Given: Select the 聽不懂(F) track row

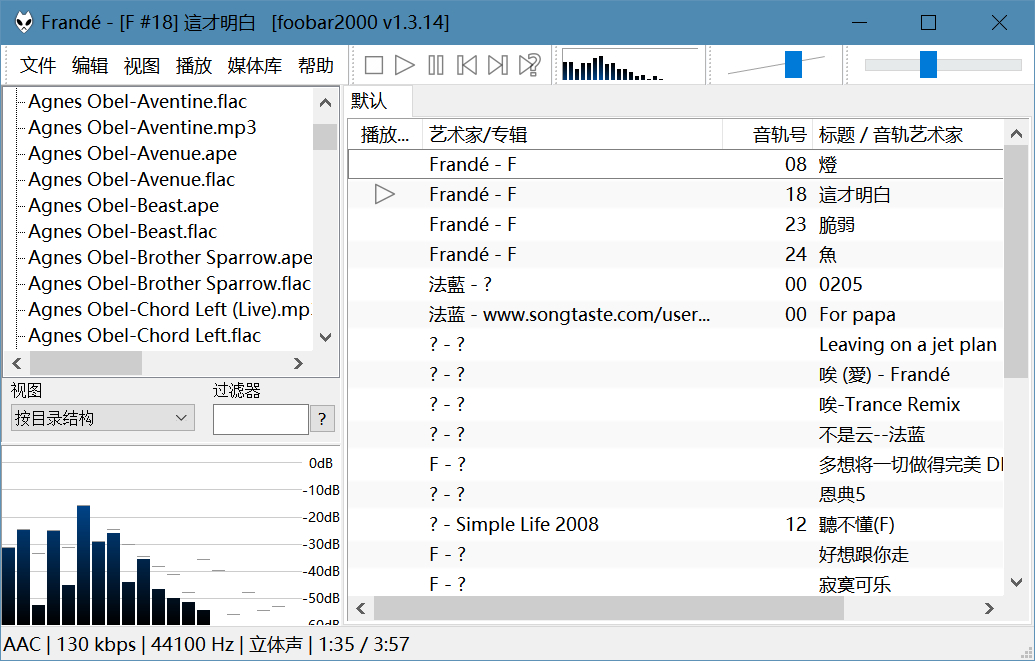Looking at the screenshot, I should coord(675,524).
